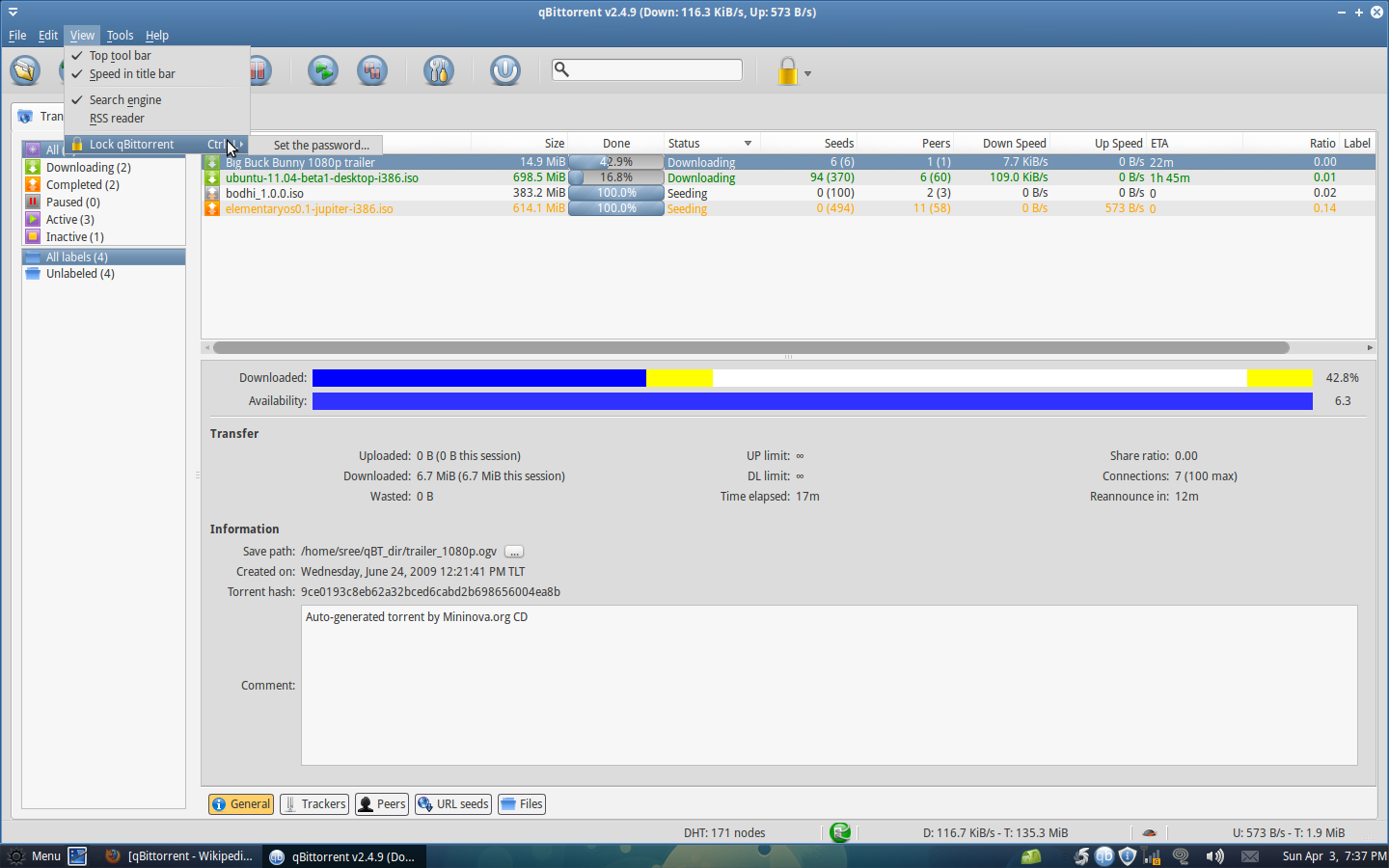The image size is (1389, 868).
Task: Open the Tools menu
Action: point(120,36)
